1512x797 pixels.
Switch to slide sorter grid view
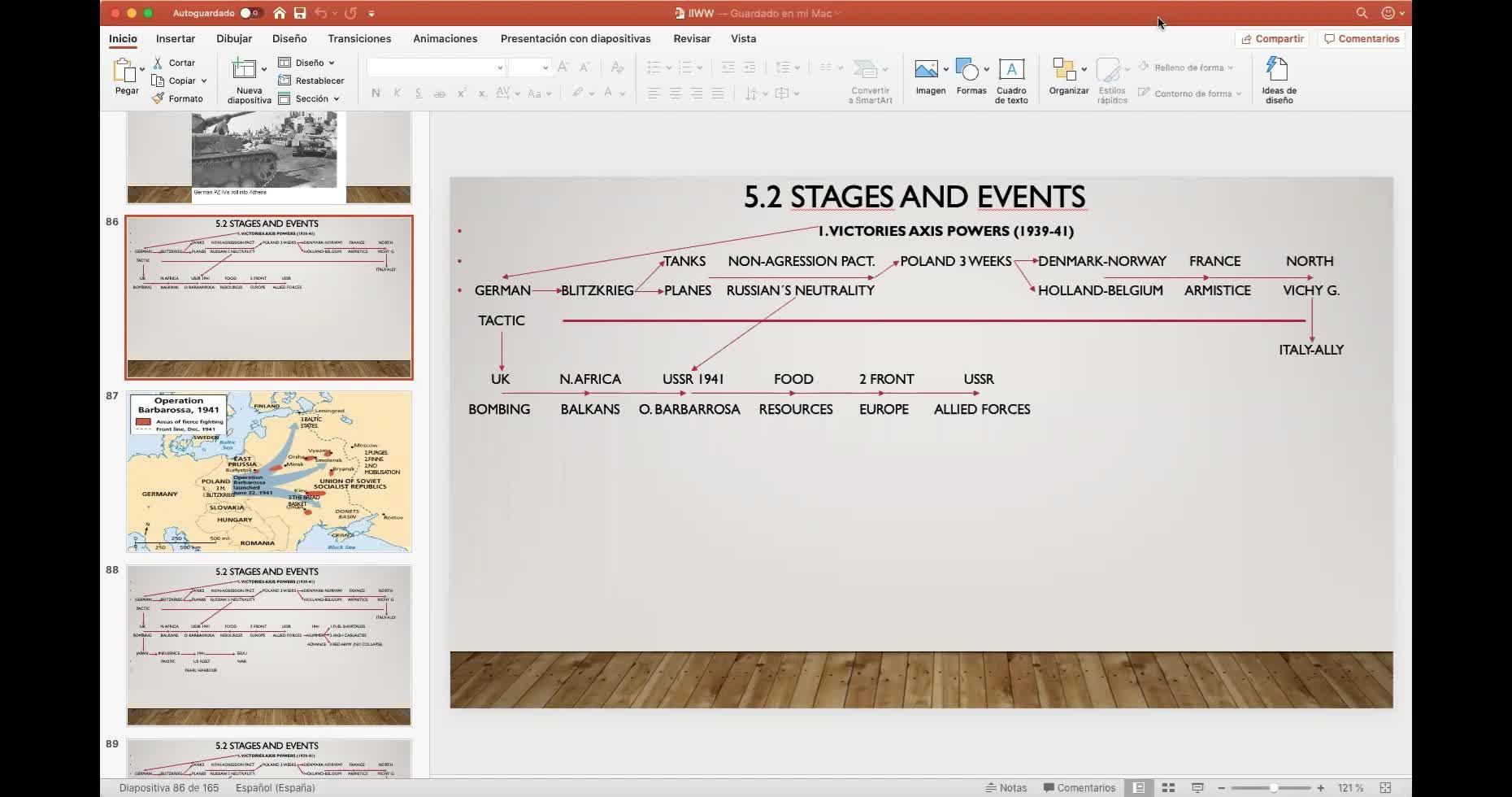coord(1168,787)
